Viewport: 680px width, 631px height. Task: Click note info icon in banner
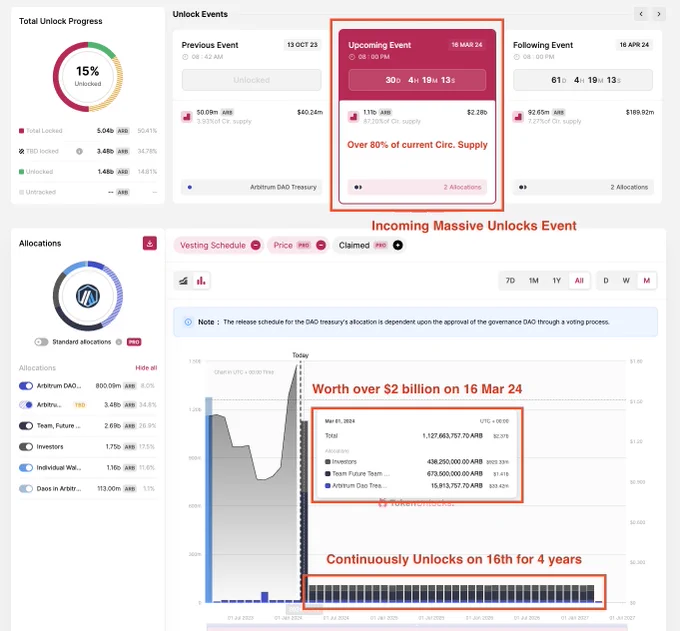[188, 322]
